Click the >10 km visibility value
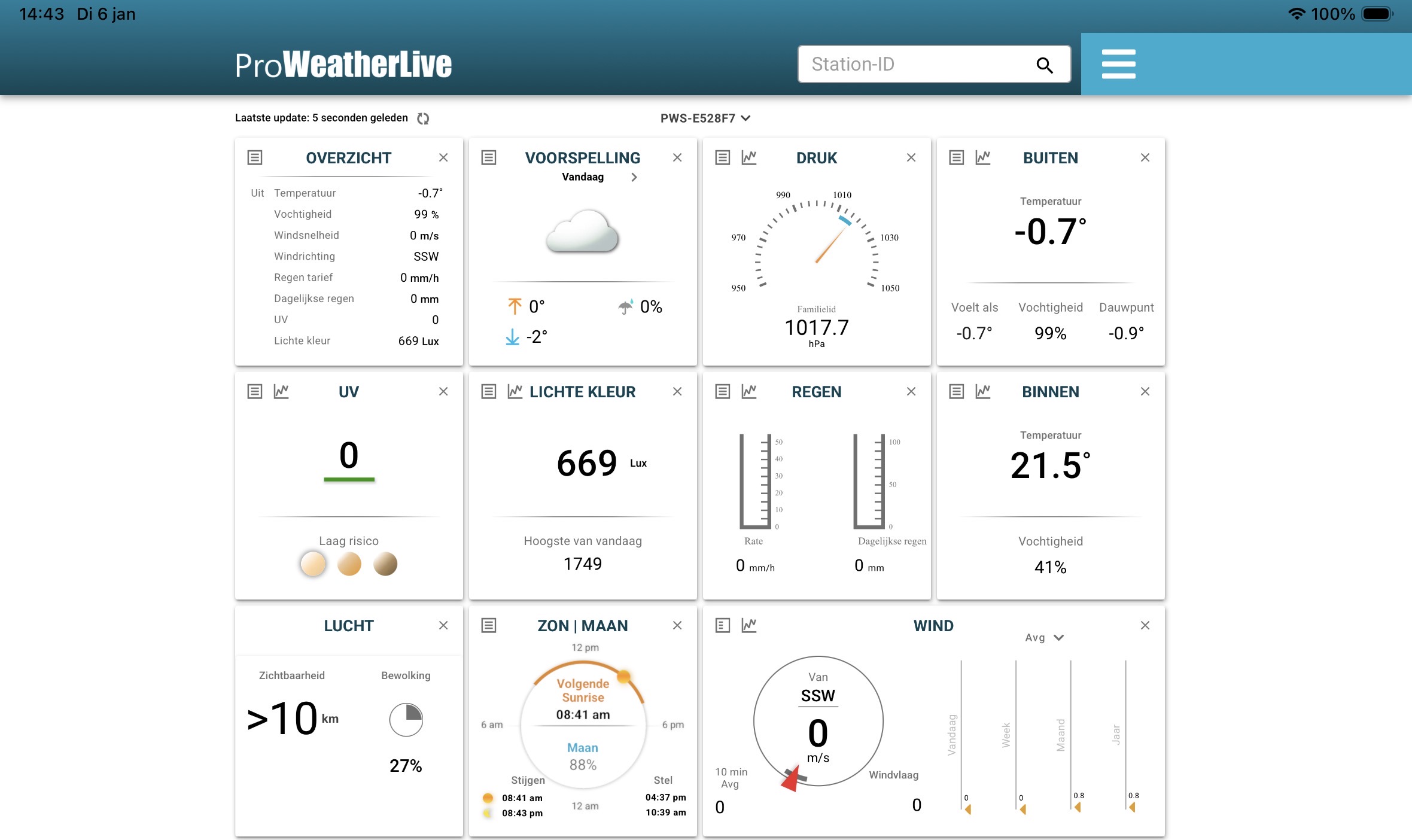Screen dimensions: 1412x840 pos(293,718)
